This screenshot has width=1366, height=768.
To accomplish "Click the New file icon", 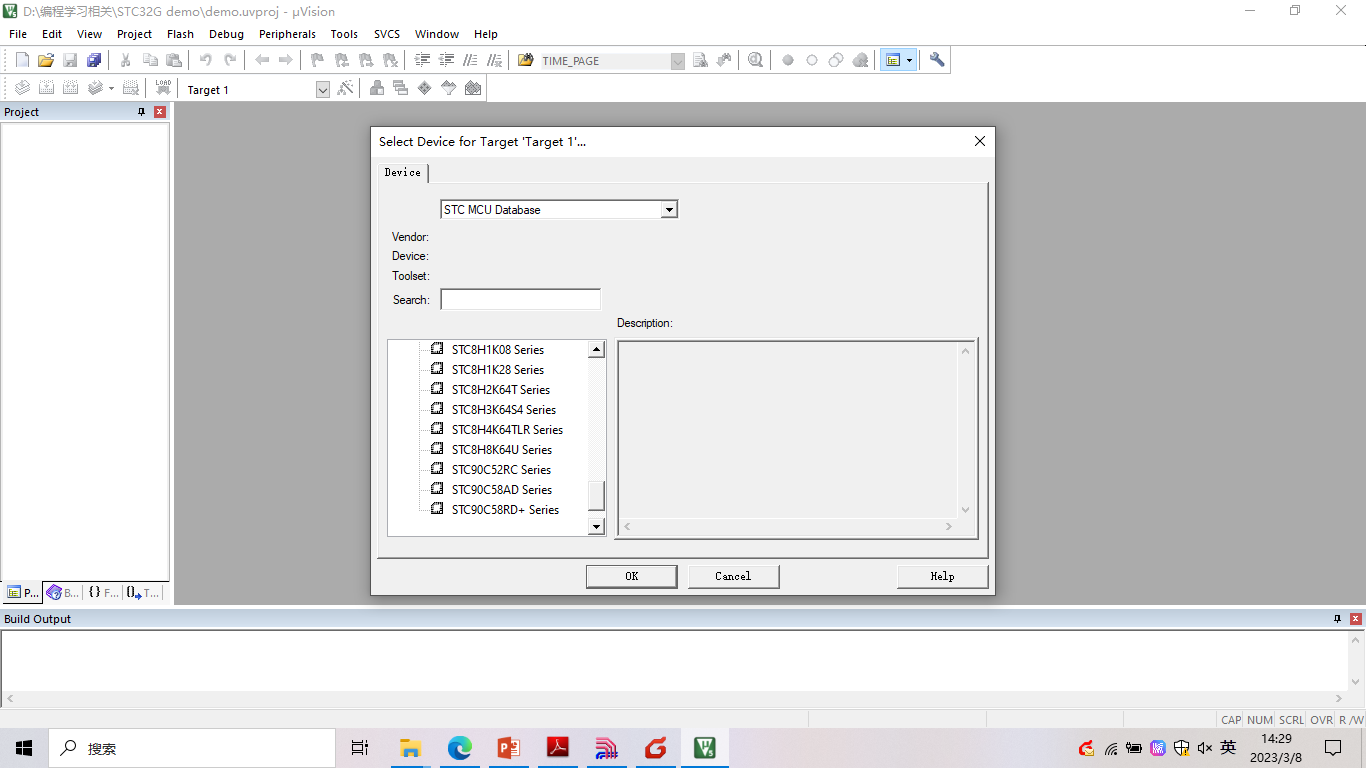I will [x=22, y=60].
